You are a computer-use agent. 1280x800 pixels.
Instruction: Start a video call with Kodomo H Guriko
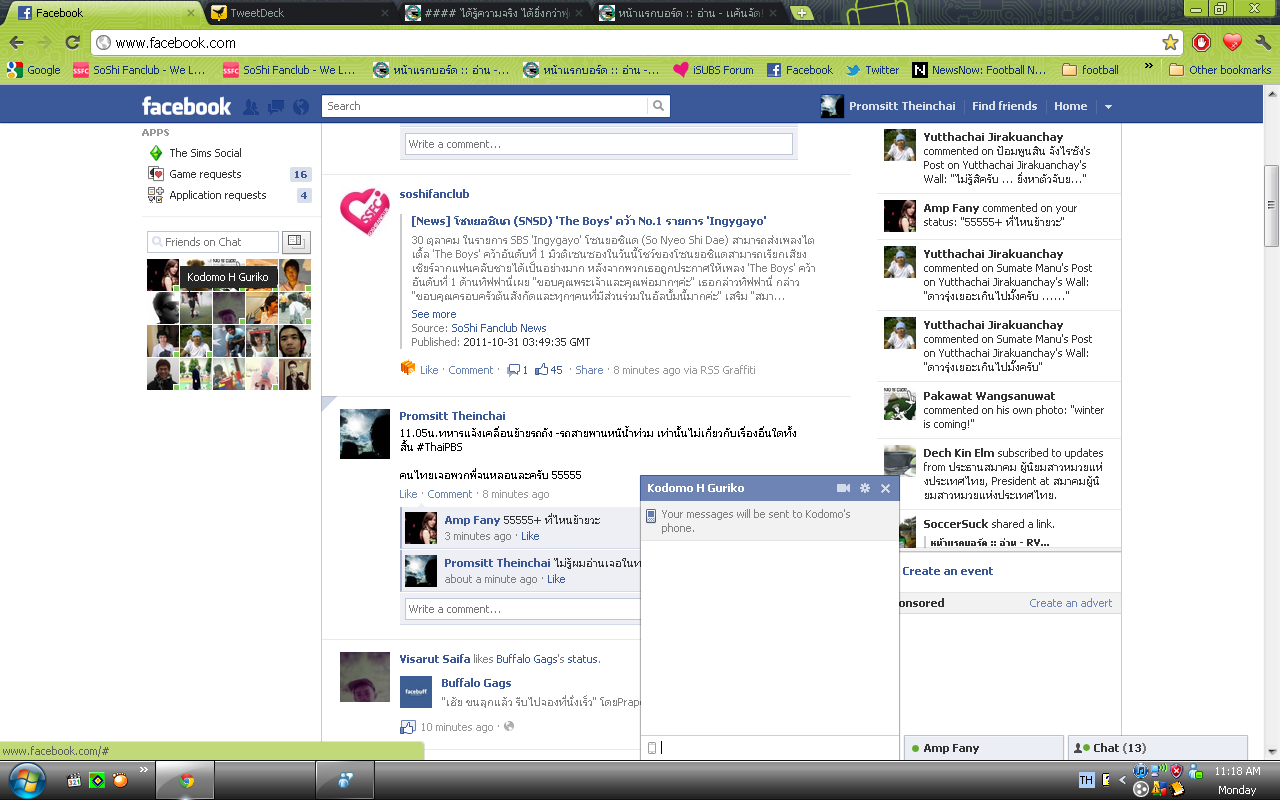click(843, 488)
